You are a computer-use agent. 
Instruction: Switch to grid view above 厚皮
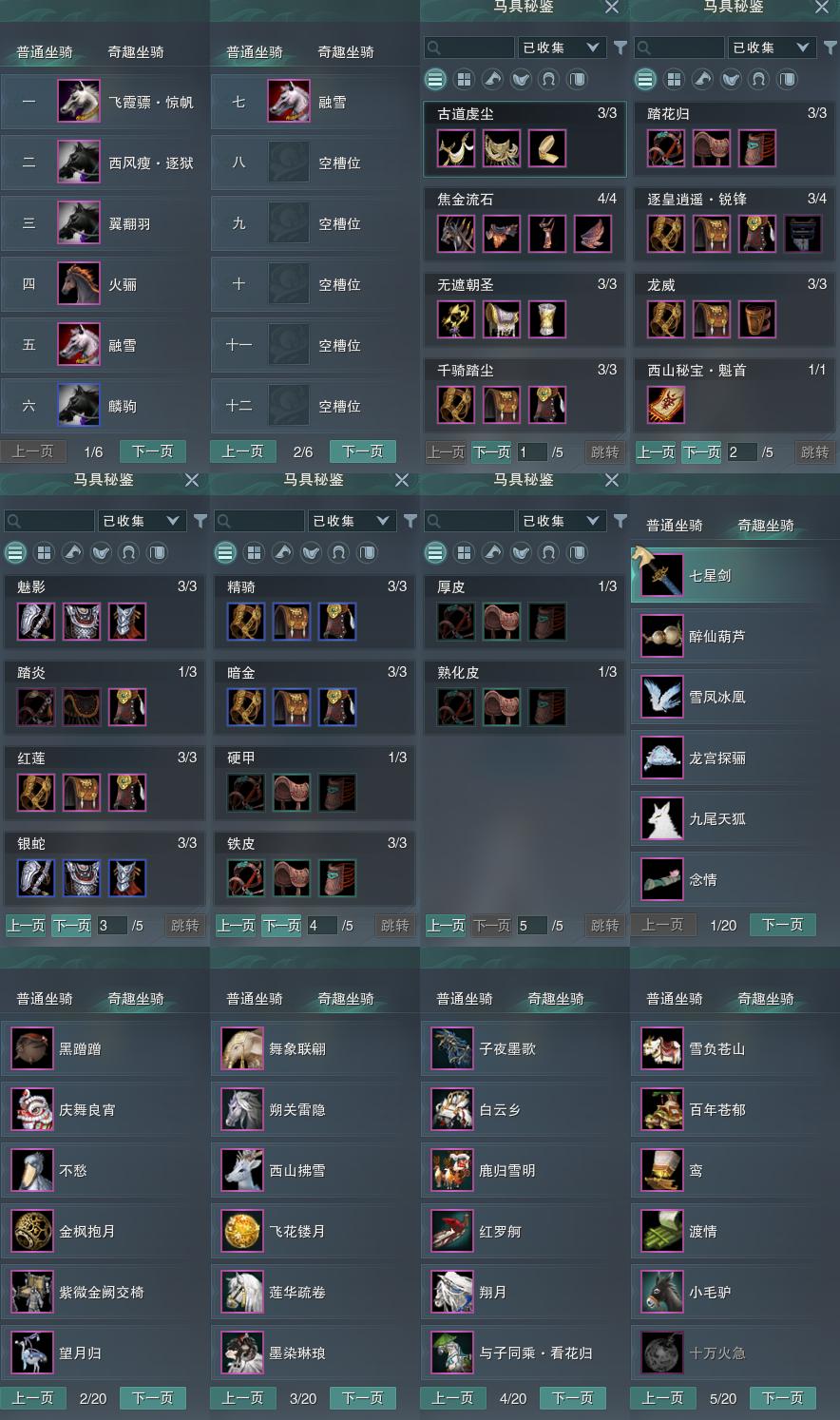(x=464, y=552)
